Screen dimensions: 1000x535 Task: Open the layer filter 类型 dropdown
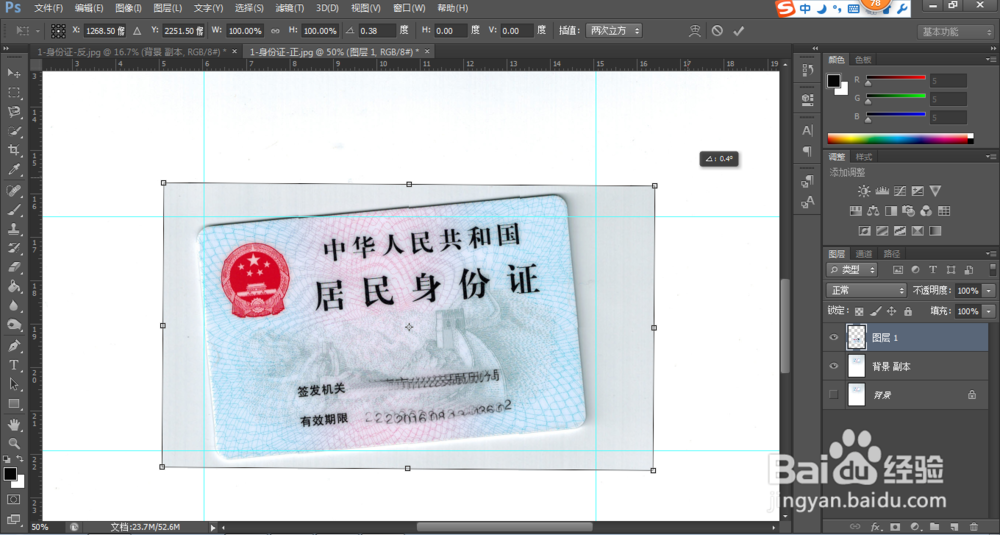coord(851,269)
